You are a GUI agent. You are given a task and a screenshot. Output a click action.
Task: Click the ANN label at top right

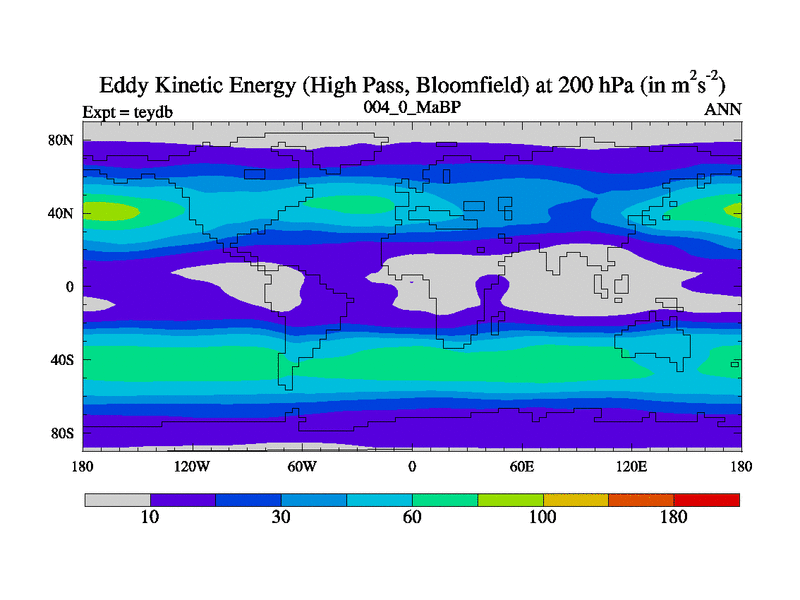(x=723, y=110)
